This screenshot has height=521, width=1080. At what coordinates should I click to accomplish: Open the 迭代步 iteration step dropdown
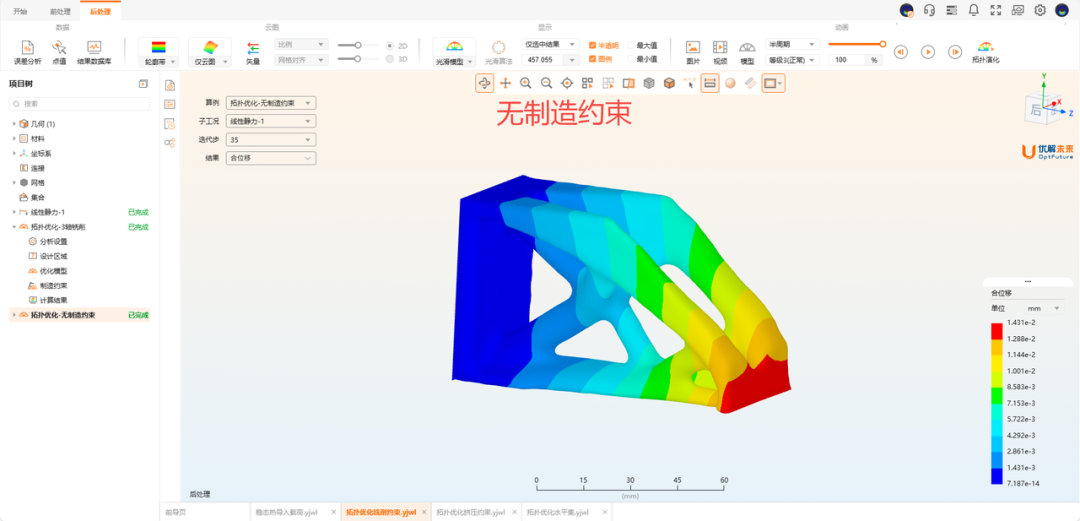click(x=270, y=140)
